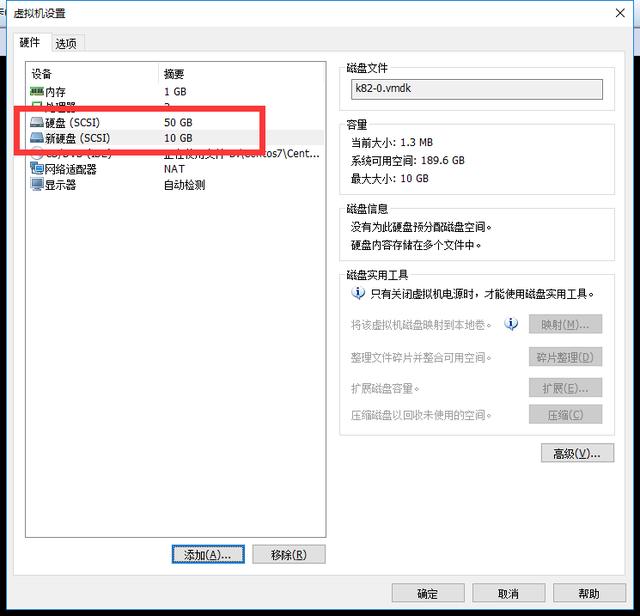Click the 碎片整理(D) defragment button
This screenshot has width=640, height=616.
click(565, 357)
